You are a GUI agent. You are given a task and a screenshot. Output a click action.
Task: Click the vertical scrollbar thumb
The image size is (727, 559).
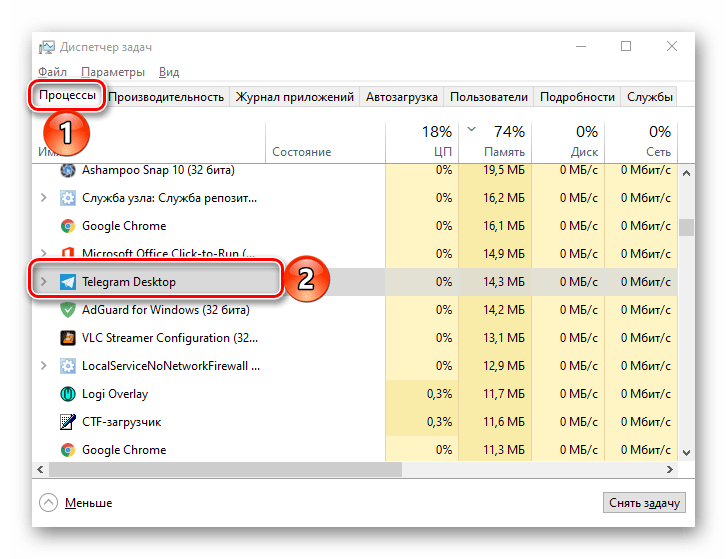pos(687,228)
